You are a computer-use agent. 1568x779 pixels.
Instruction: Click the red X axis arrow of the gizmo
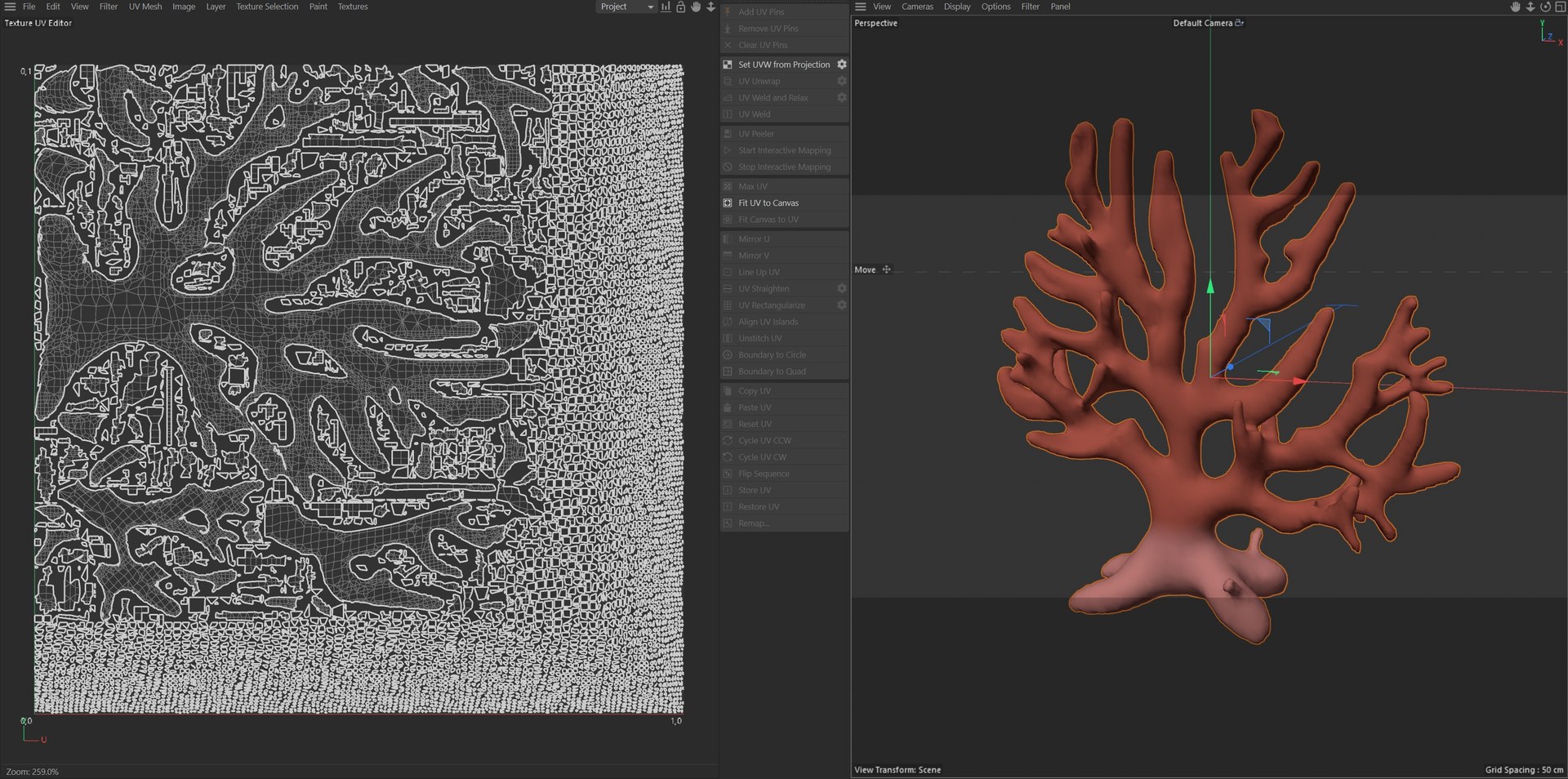(1299, 381)
